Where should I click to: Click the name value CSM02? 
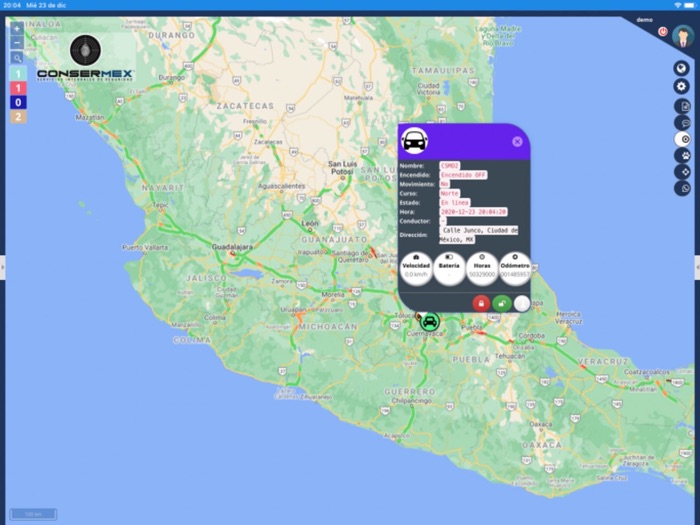(450, 166)
